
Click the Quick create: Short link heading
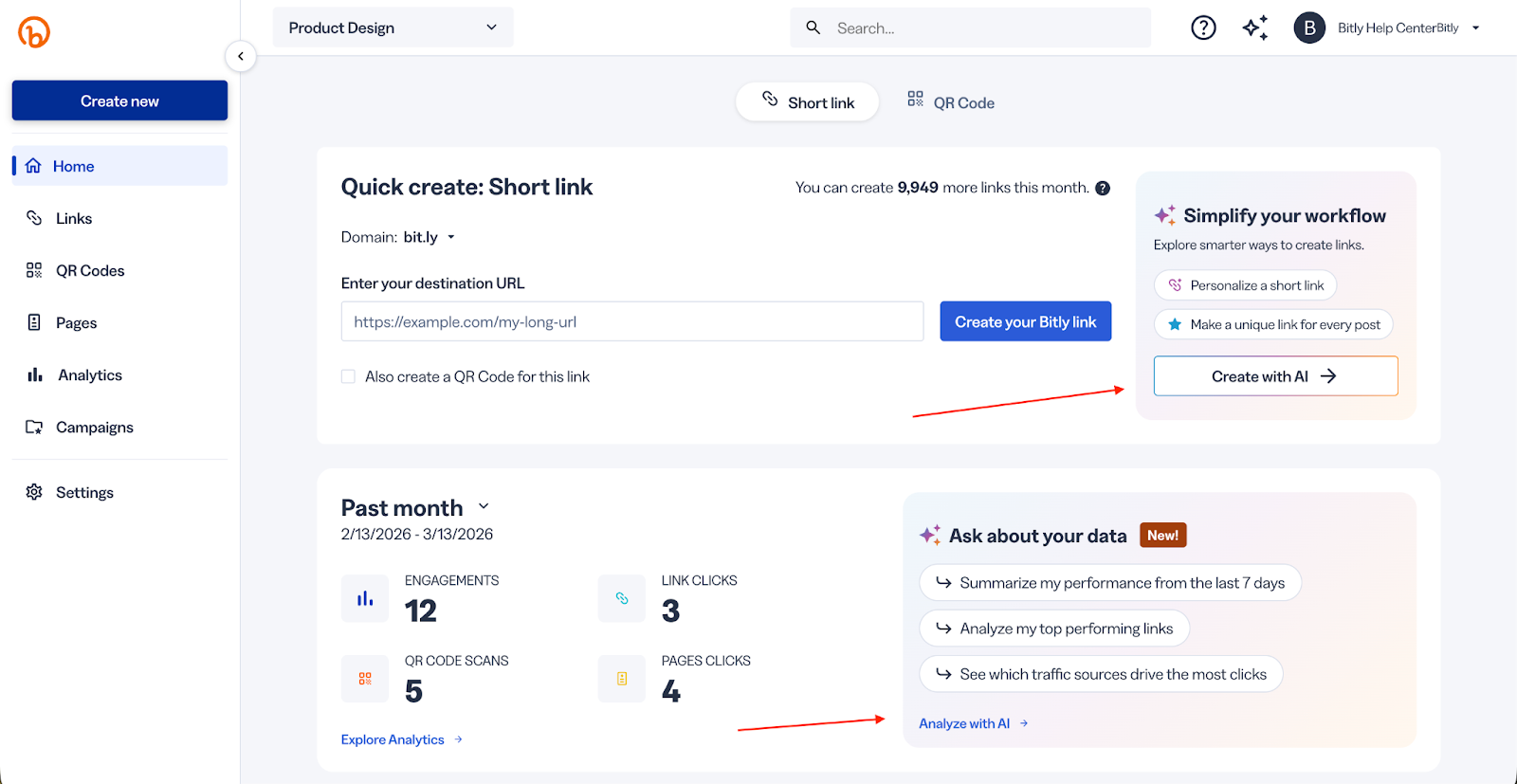pos(466,187)
